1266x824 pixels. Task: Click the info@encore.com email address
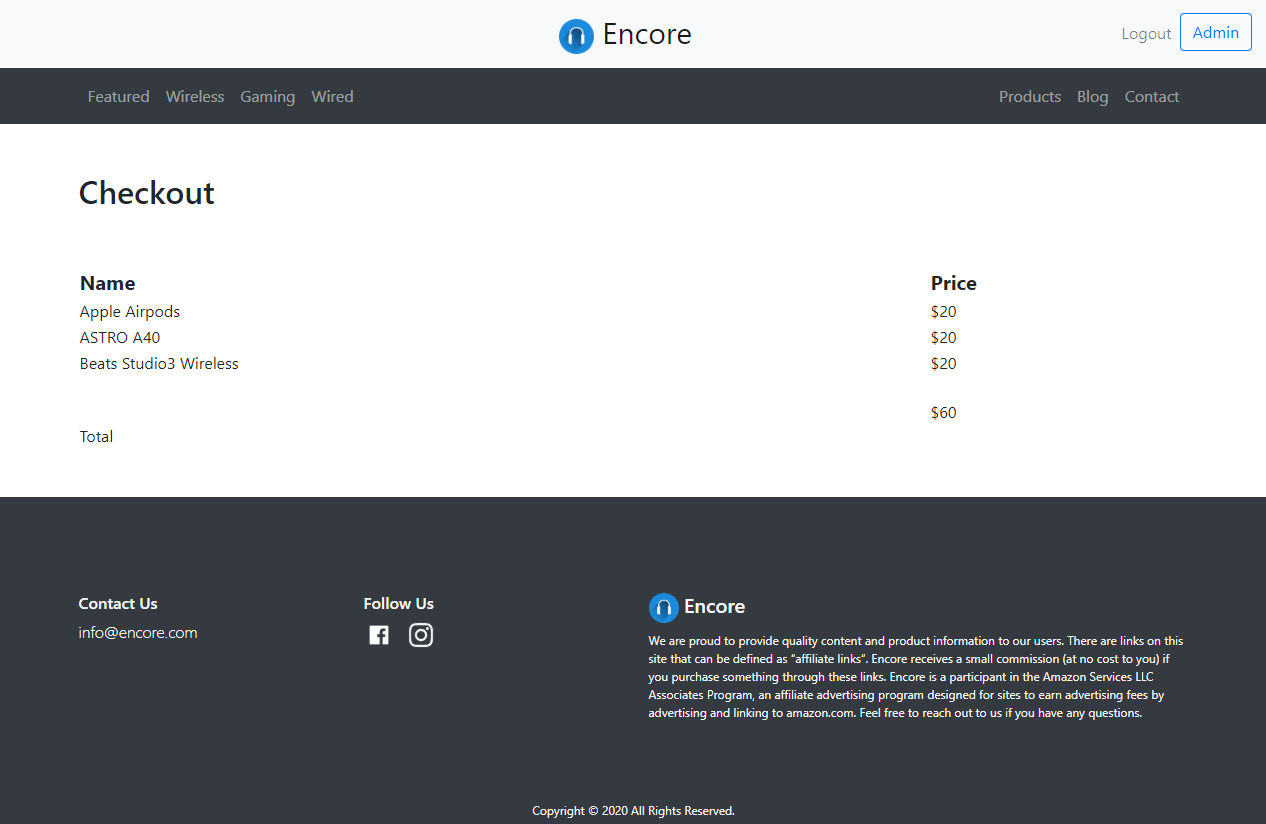[138, 632]
